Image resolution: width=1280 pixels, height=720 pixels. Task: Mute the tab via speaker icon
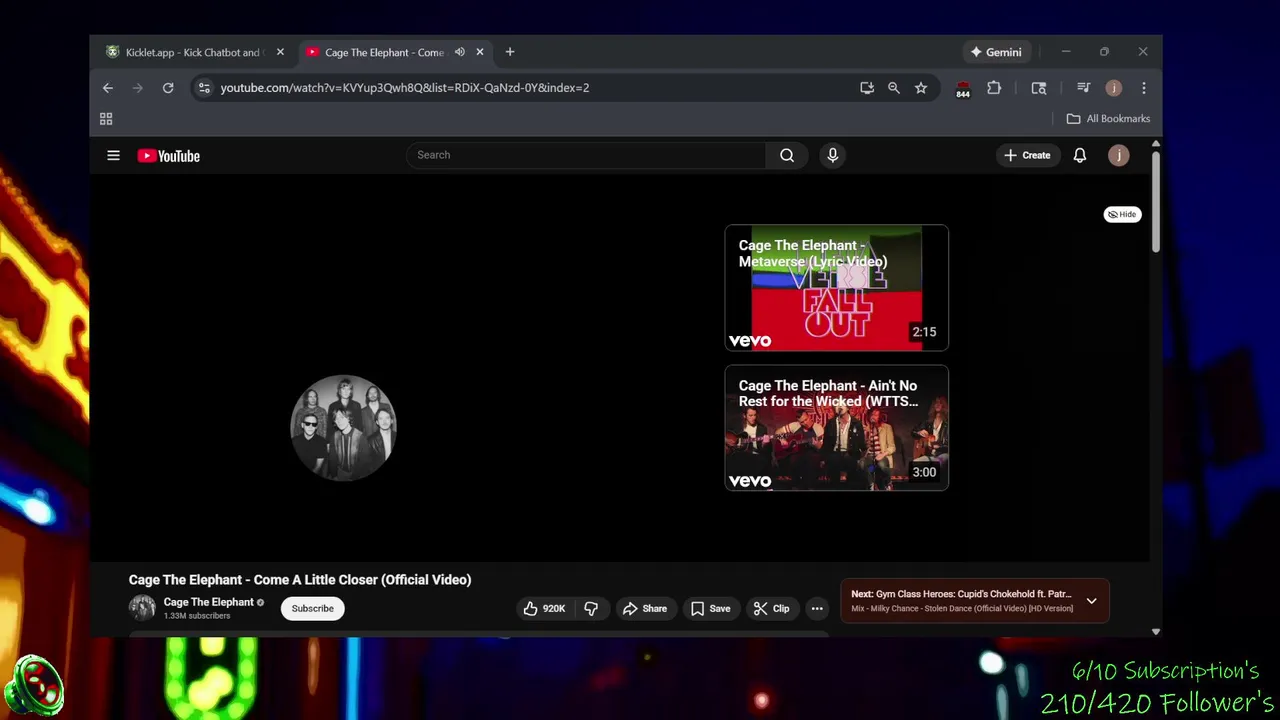[460, 52]
